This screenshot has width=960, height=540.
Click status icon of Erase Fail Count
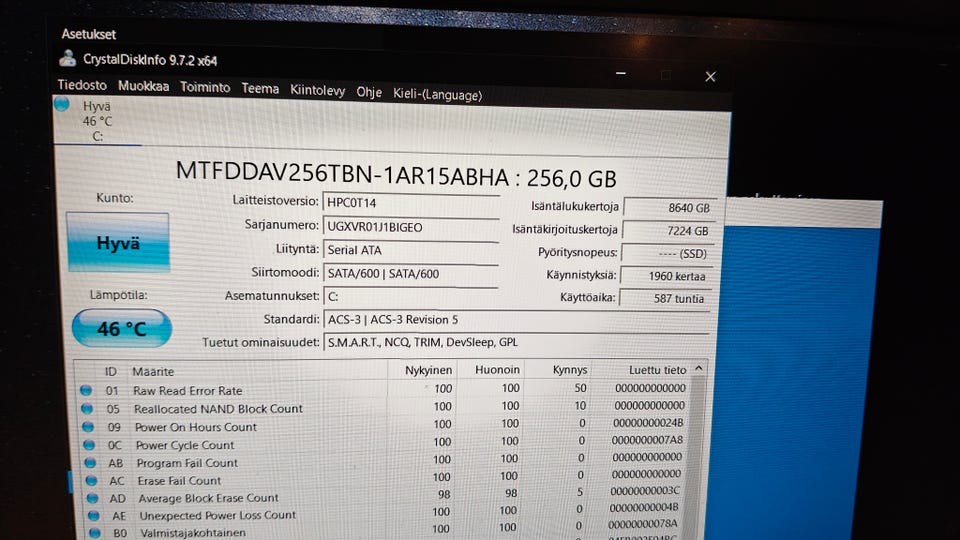pyautogui.click(x=92, y=481)
